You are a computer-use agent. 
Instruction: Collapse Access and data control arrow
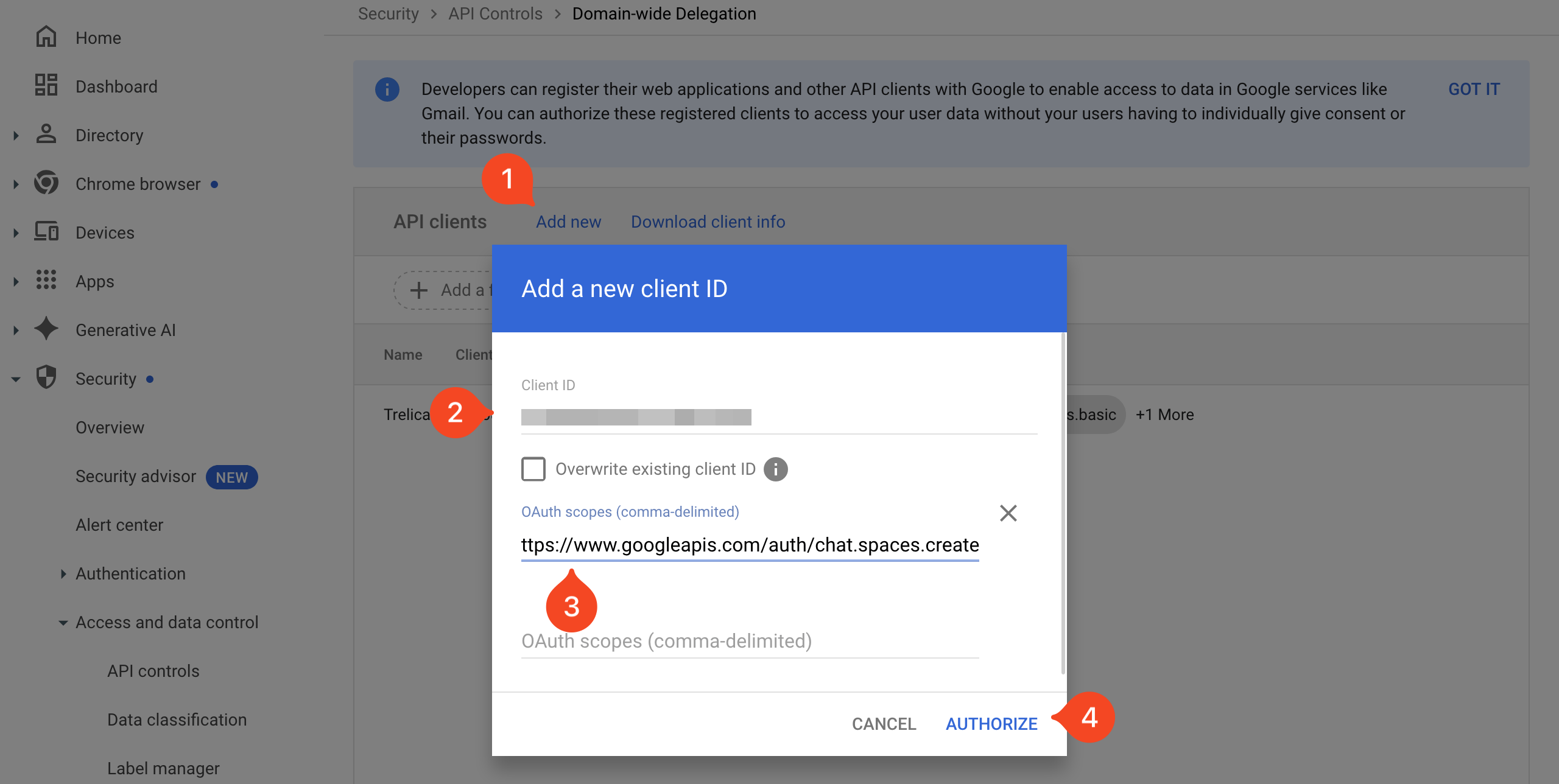pyautogui.click(x=63, y=623)
